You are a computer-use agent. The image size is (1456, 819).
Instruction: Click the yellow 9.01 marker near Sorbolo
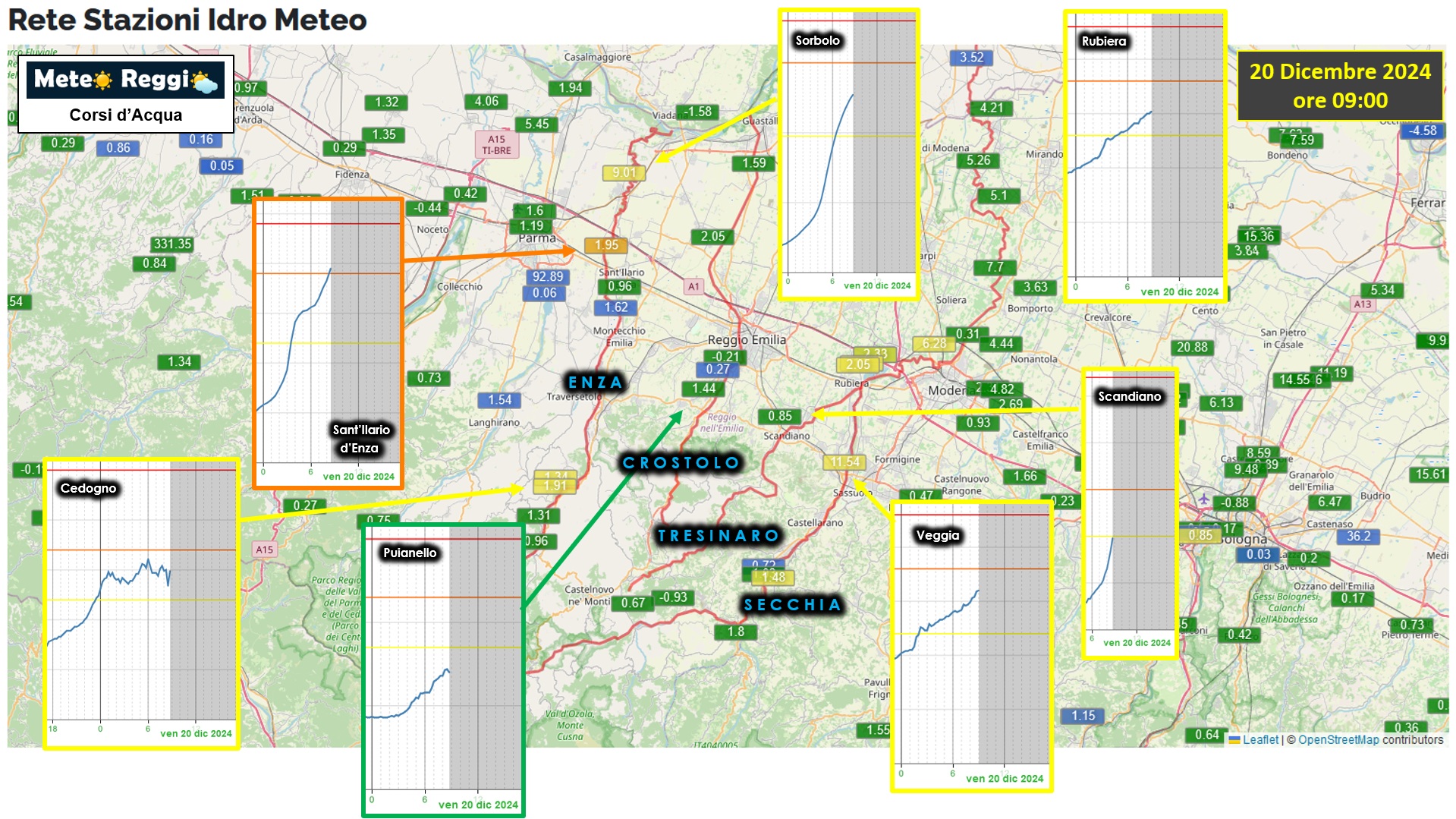624,173
